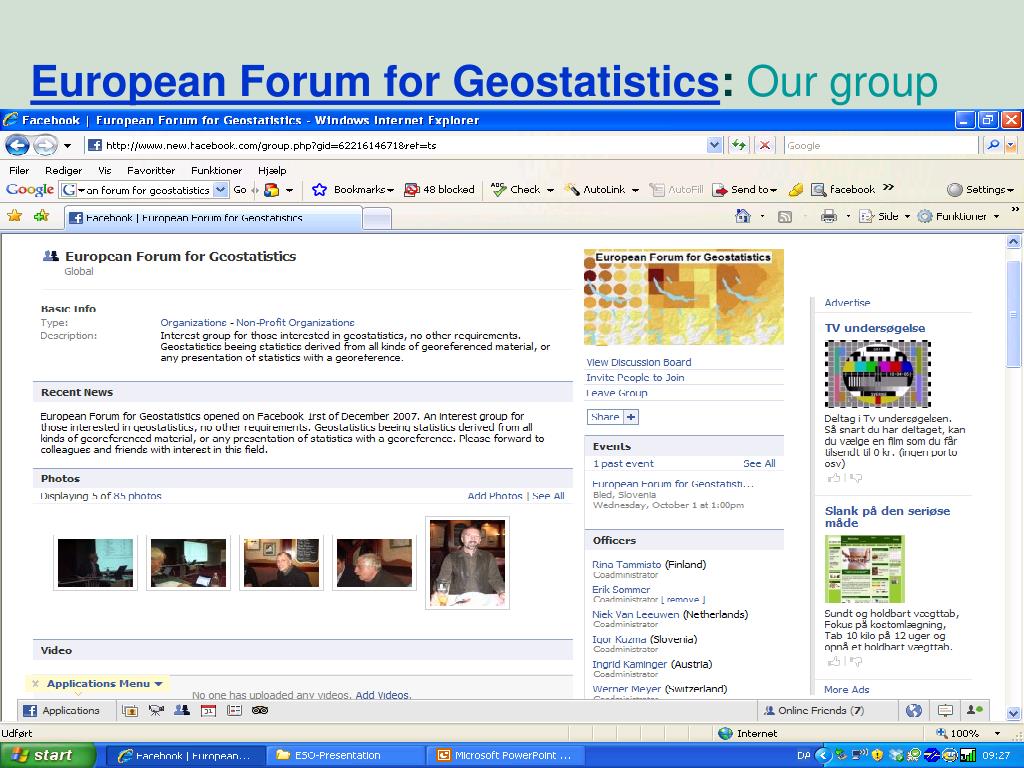Click in the page address URL field
Image resolution: width=1024 pixels, height=768 pixels.
click(396, 145)
